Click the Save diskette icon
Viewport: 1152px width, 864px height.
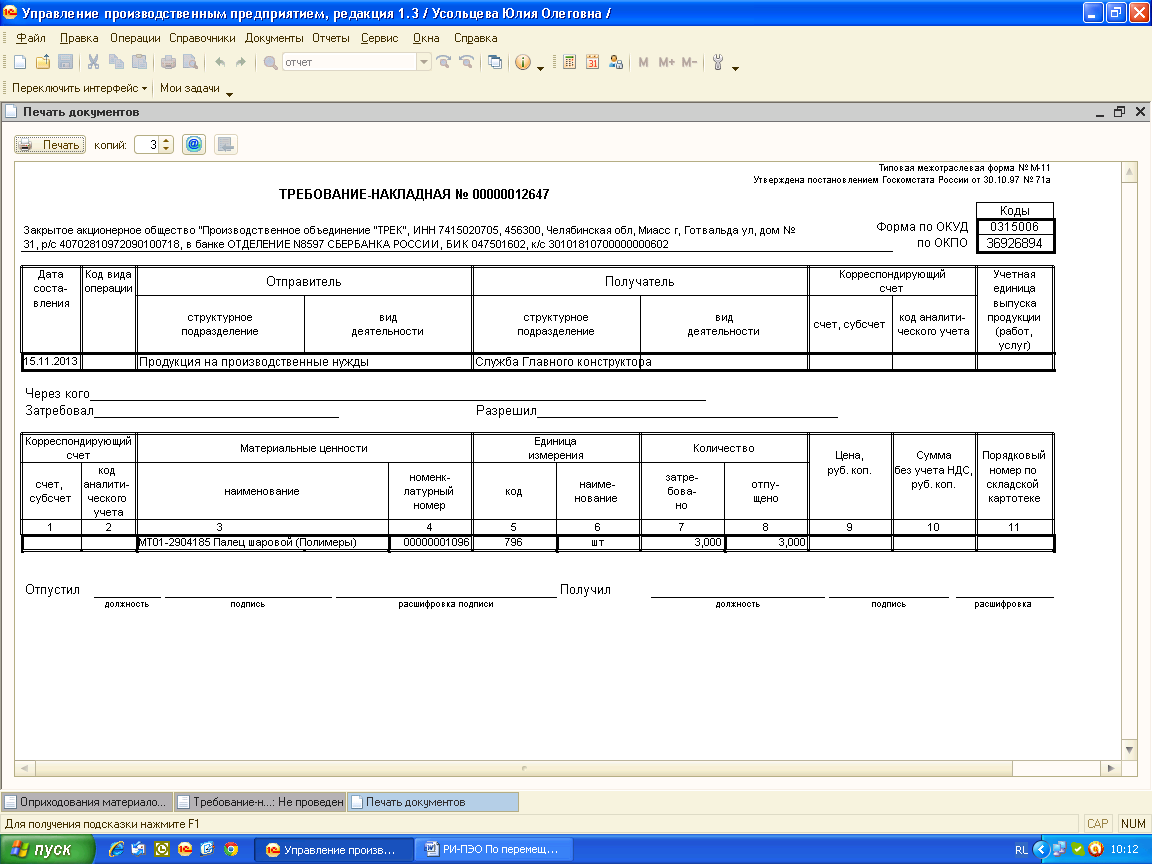(65, 62)
